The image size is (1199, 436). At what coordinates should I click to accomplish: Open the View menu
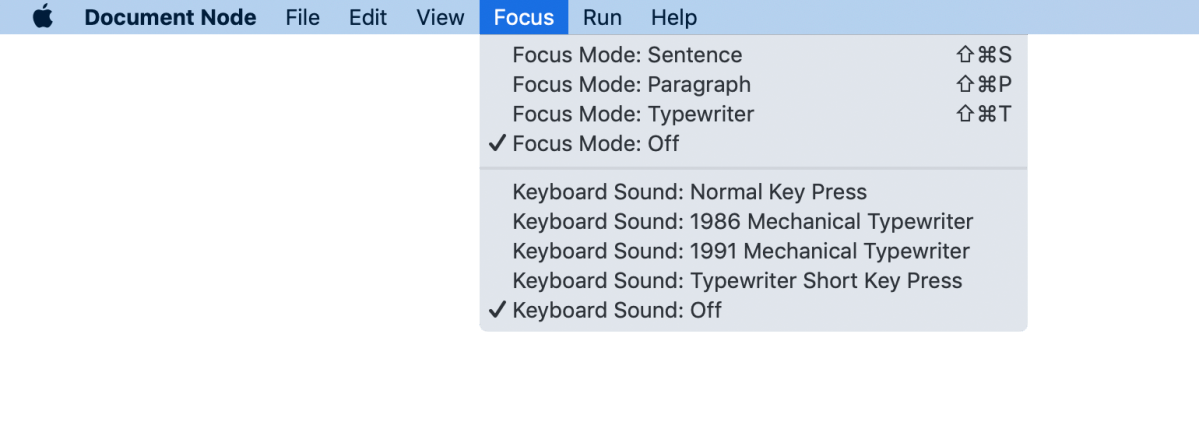pyautogui.click(x=440, y=17)
